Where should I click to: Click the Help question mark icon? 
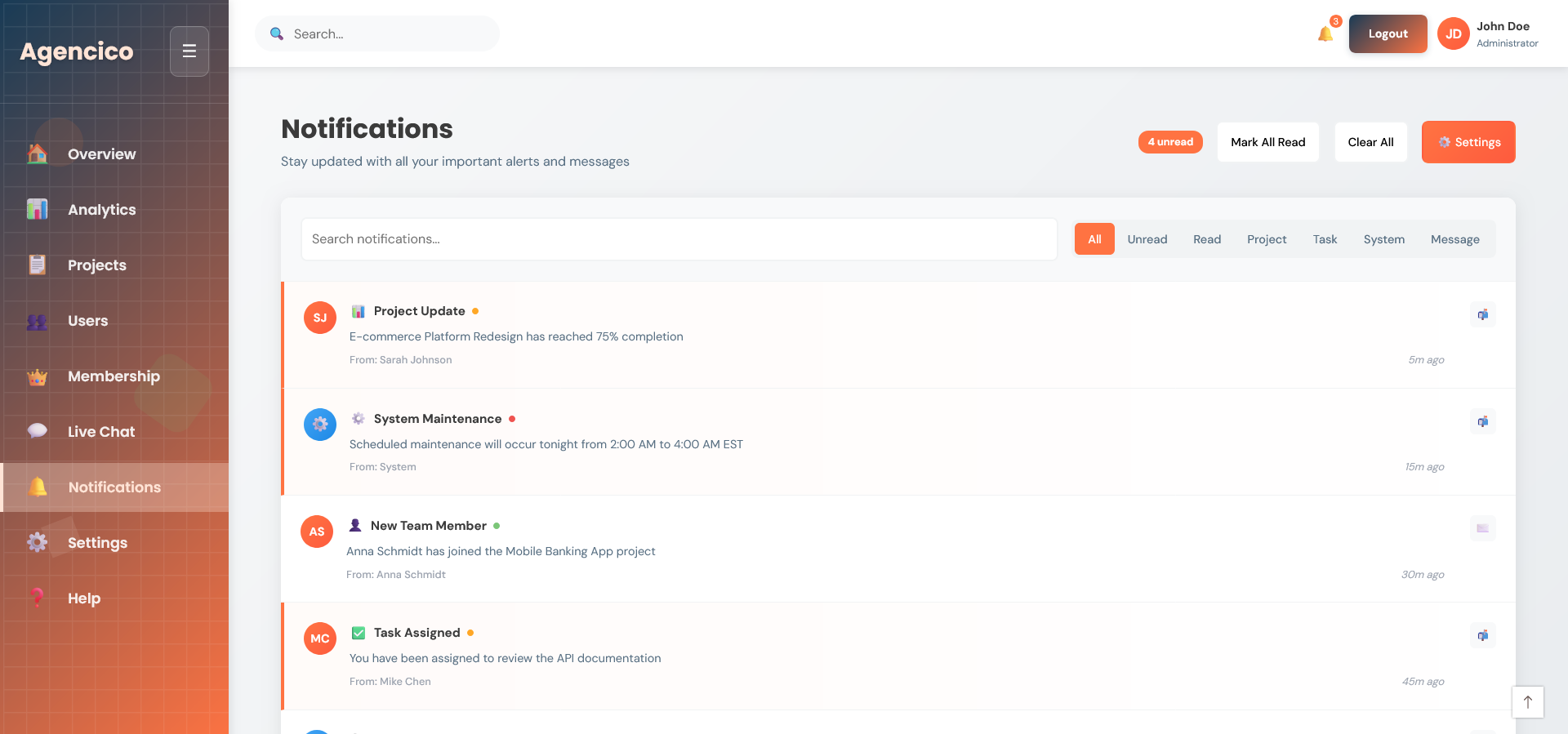(38, 598)
